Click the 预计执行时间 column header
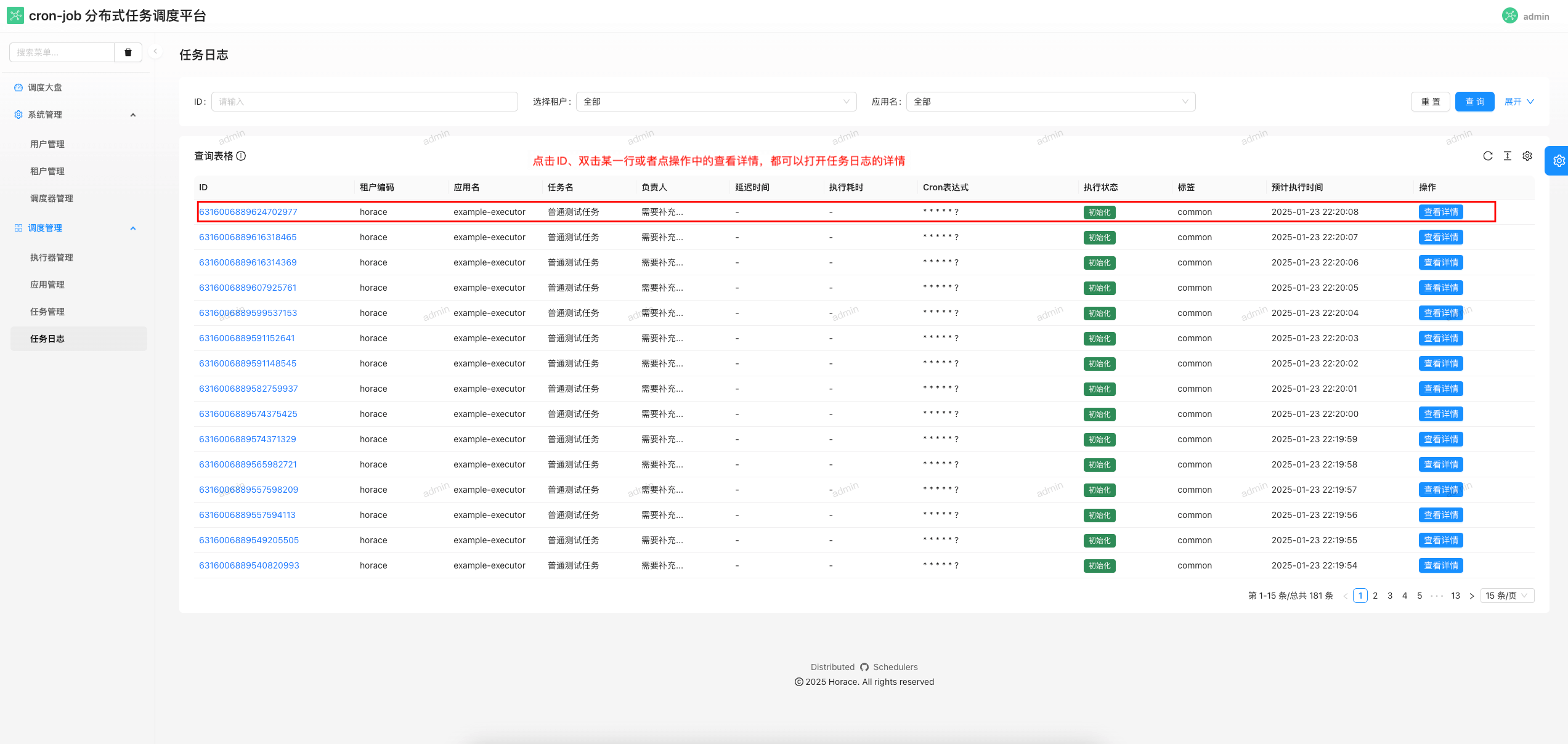Viewport: 1568px width, 744px height. (1297, 187)
